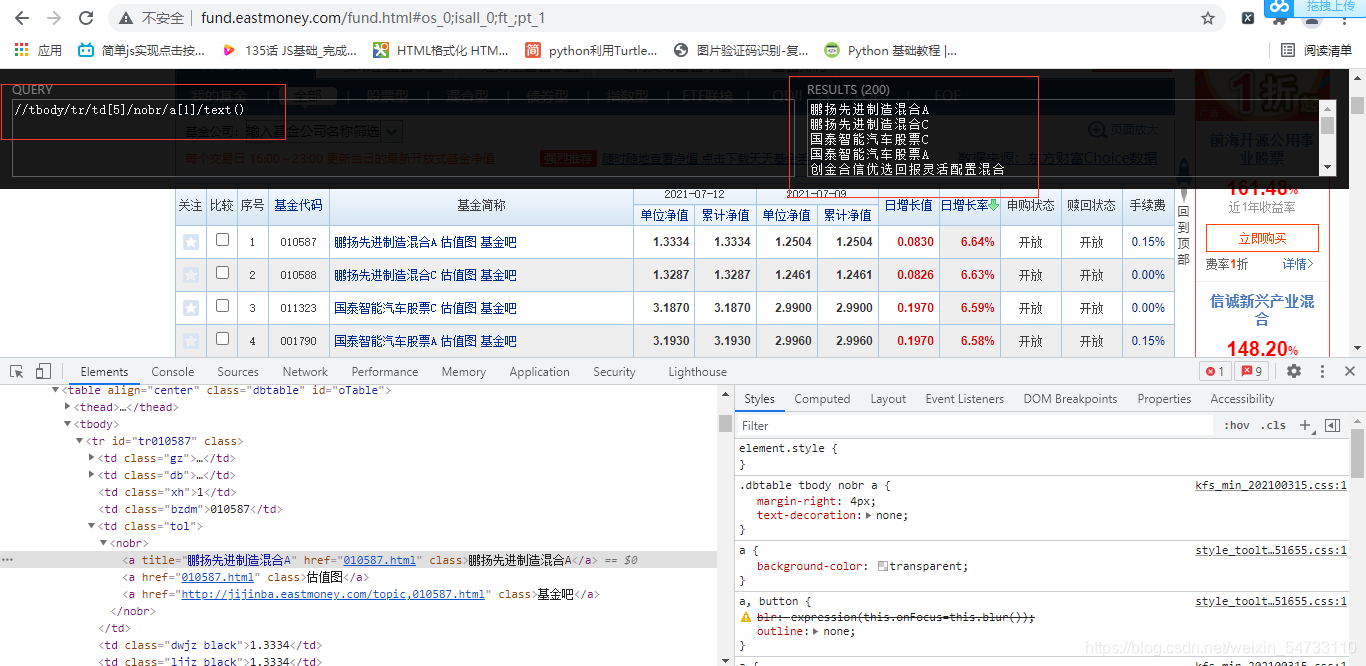
Task: Open DevTools three-dot customize menu
Action: (x=1322, y=371)
